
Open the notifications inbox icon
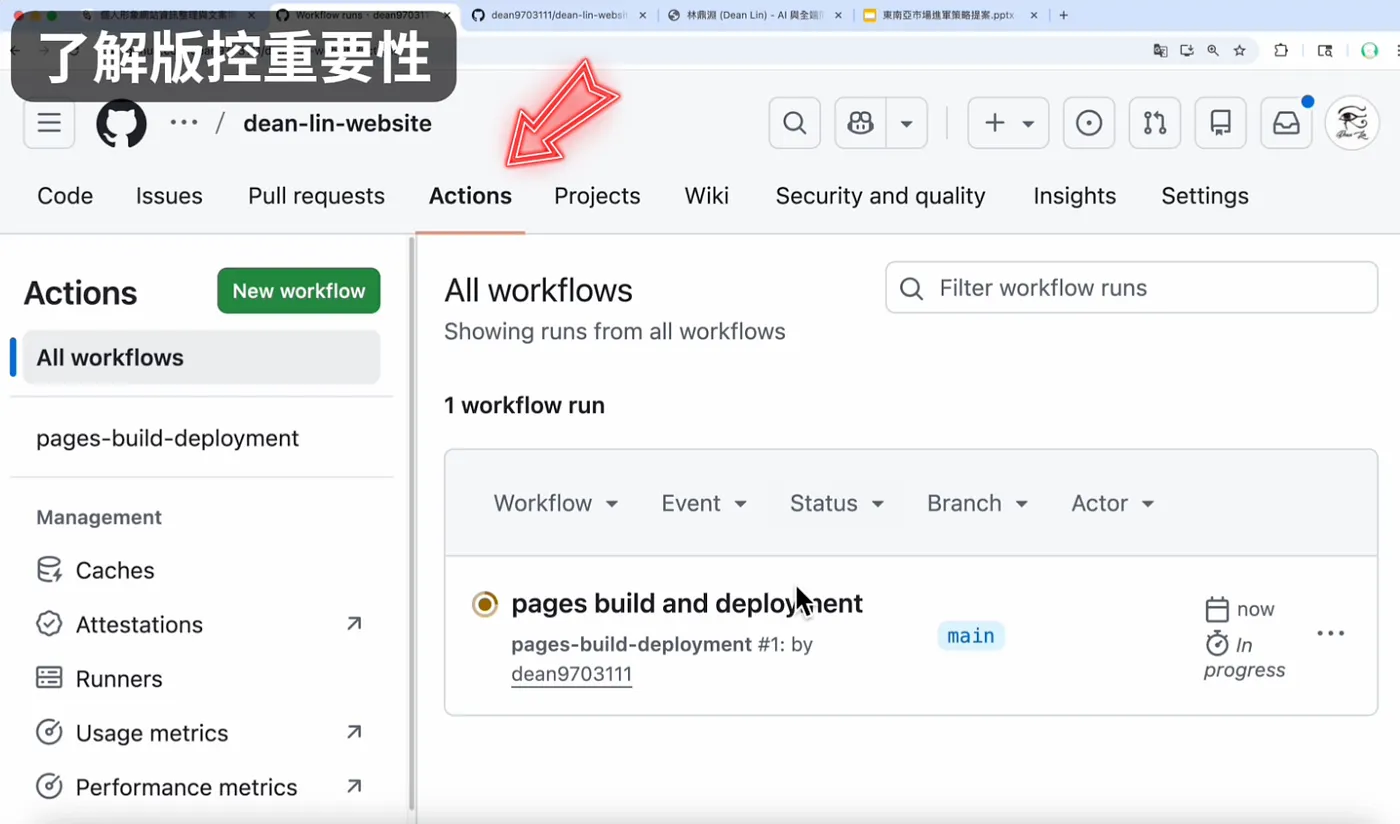pyautogui.click(x=1286, y=123)
